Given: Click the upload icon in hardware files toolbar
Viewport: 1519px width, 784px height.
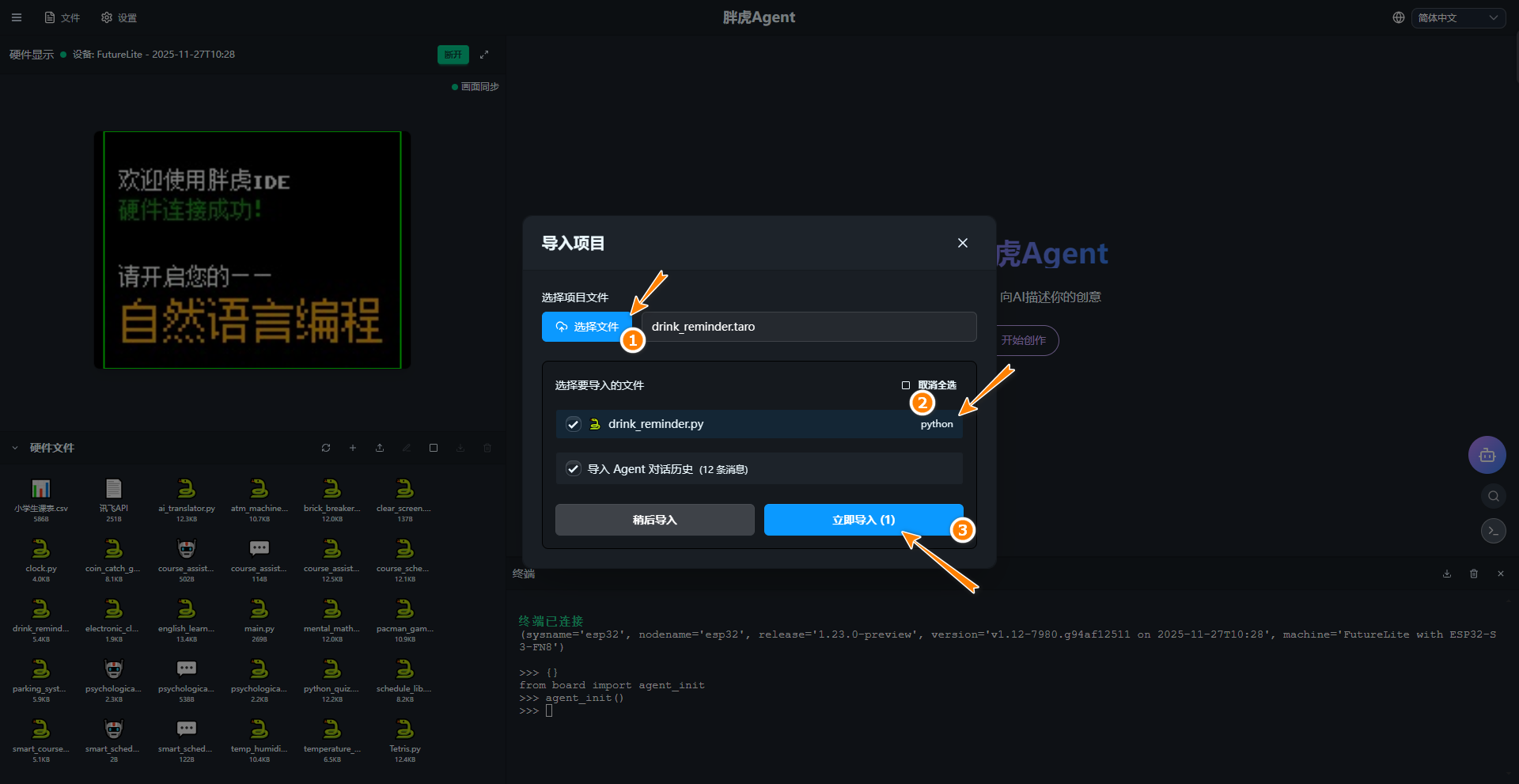Looking at the screenshot, I should 380,448.
